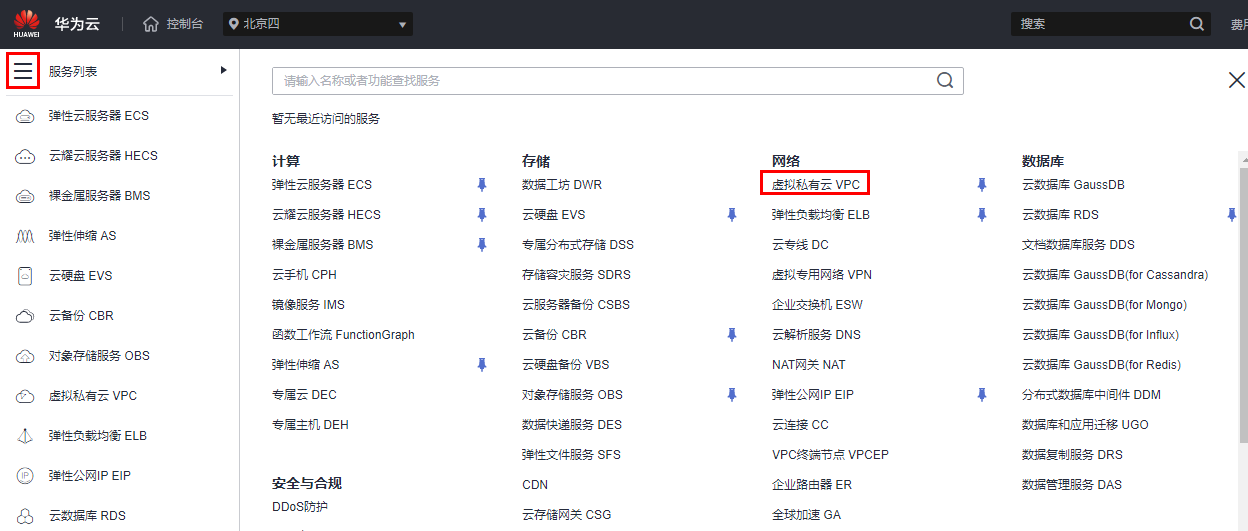Open 云服务器备份 CSBS

pyautogui.click(x=576, y=305)
